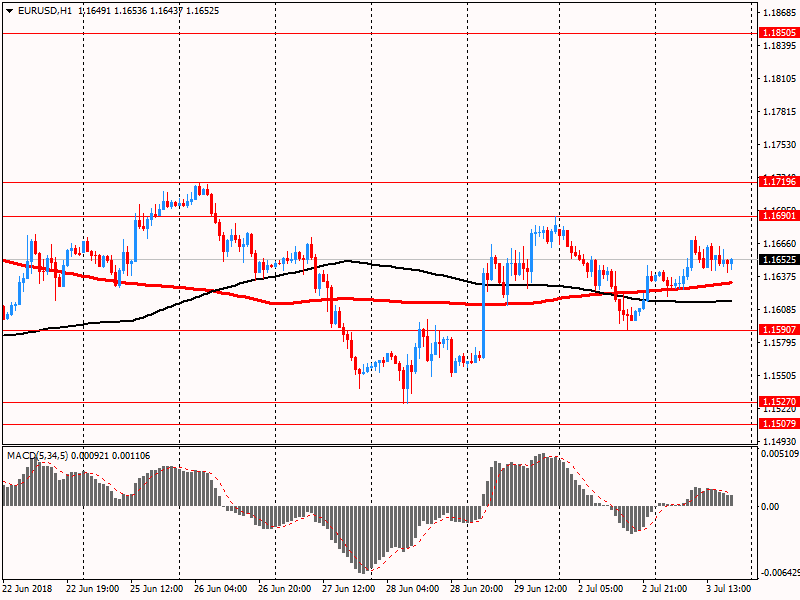The height and width of the screenshot is (600, 800).
Task: Click the 3 Jul 13:00 time axis label
Action: (729, 589)
